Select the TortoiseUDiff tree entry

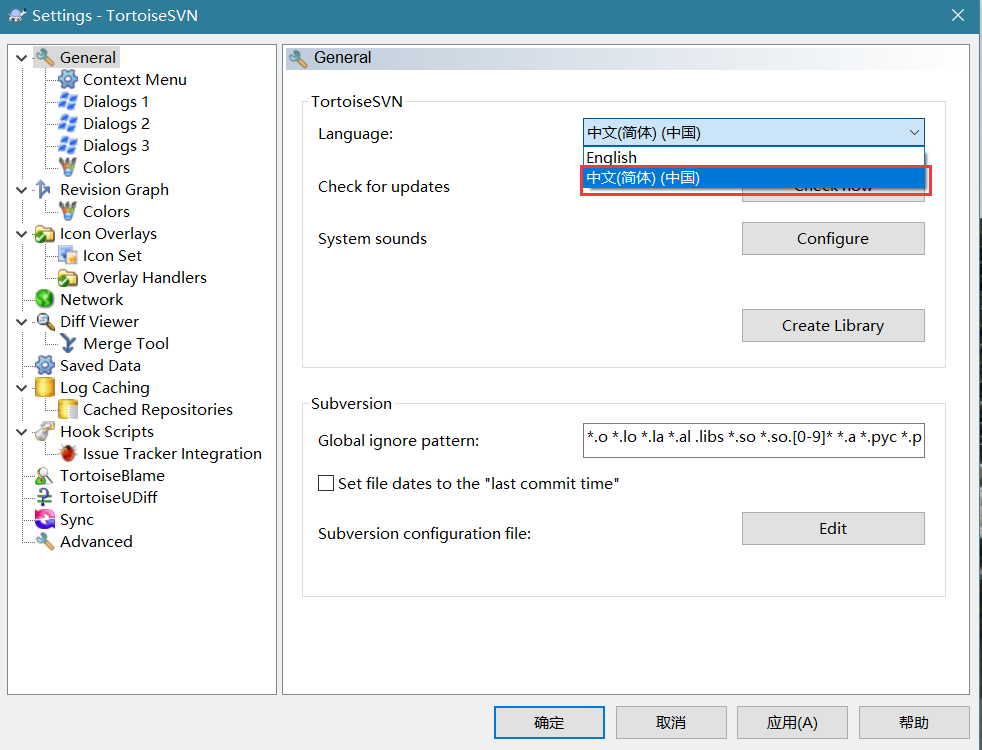point(108,497)
